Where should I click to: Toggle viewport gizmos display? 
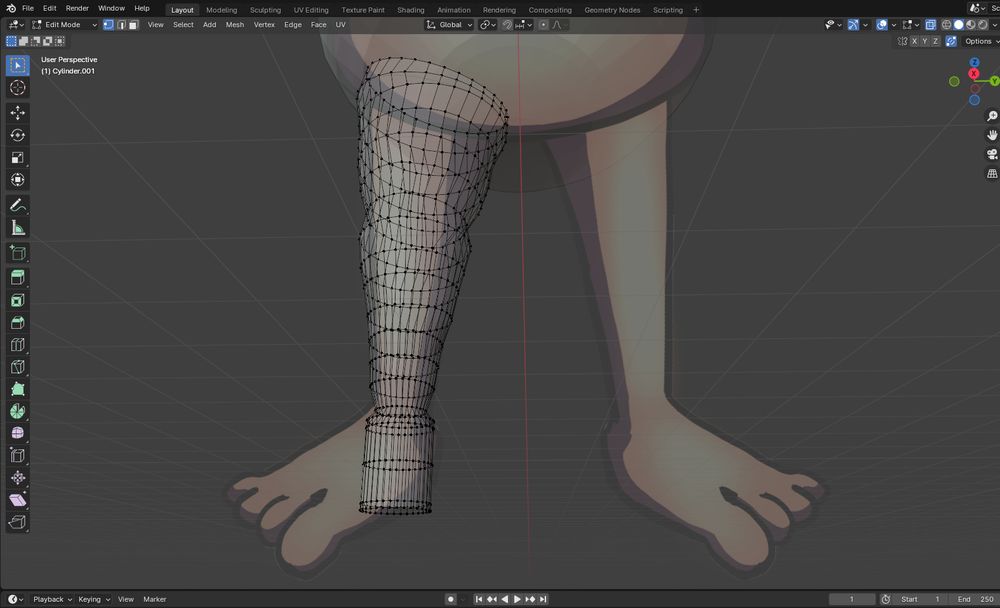click(x=853, y=25)
